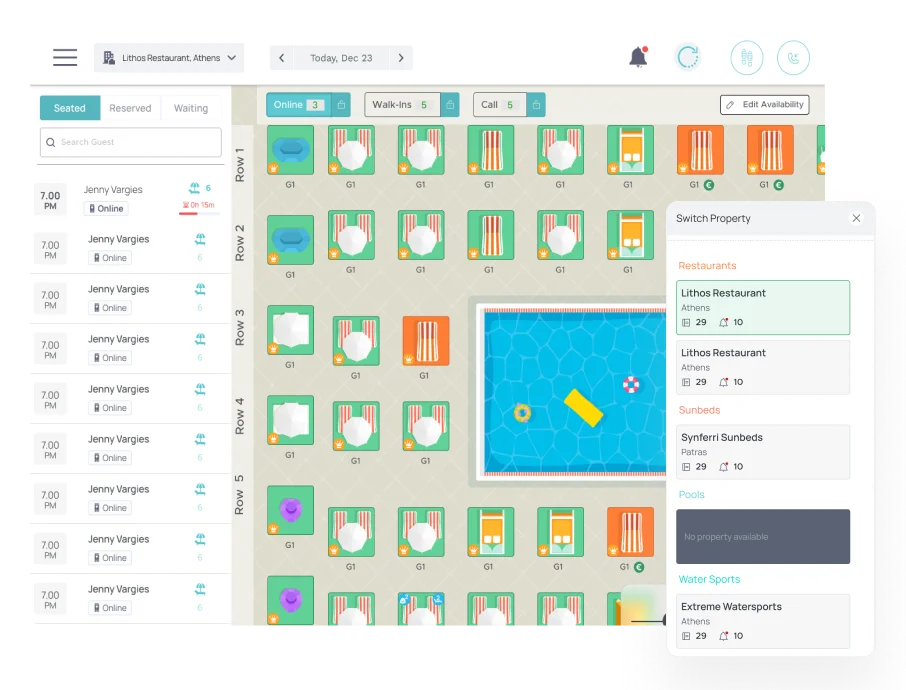The height and width of the screenshot is (690, 906).
Task: Select Row 3 orange sunbed spot
Action: tap(426, 341)
